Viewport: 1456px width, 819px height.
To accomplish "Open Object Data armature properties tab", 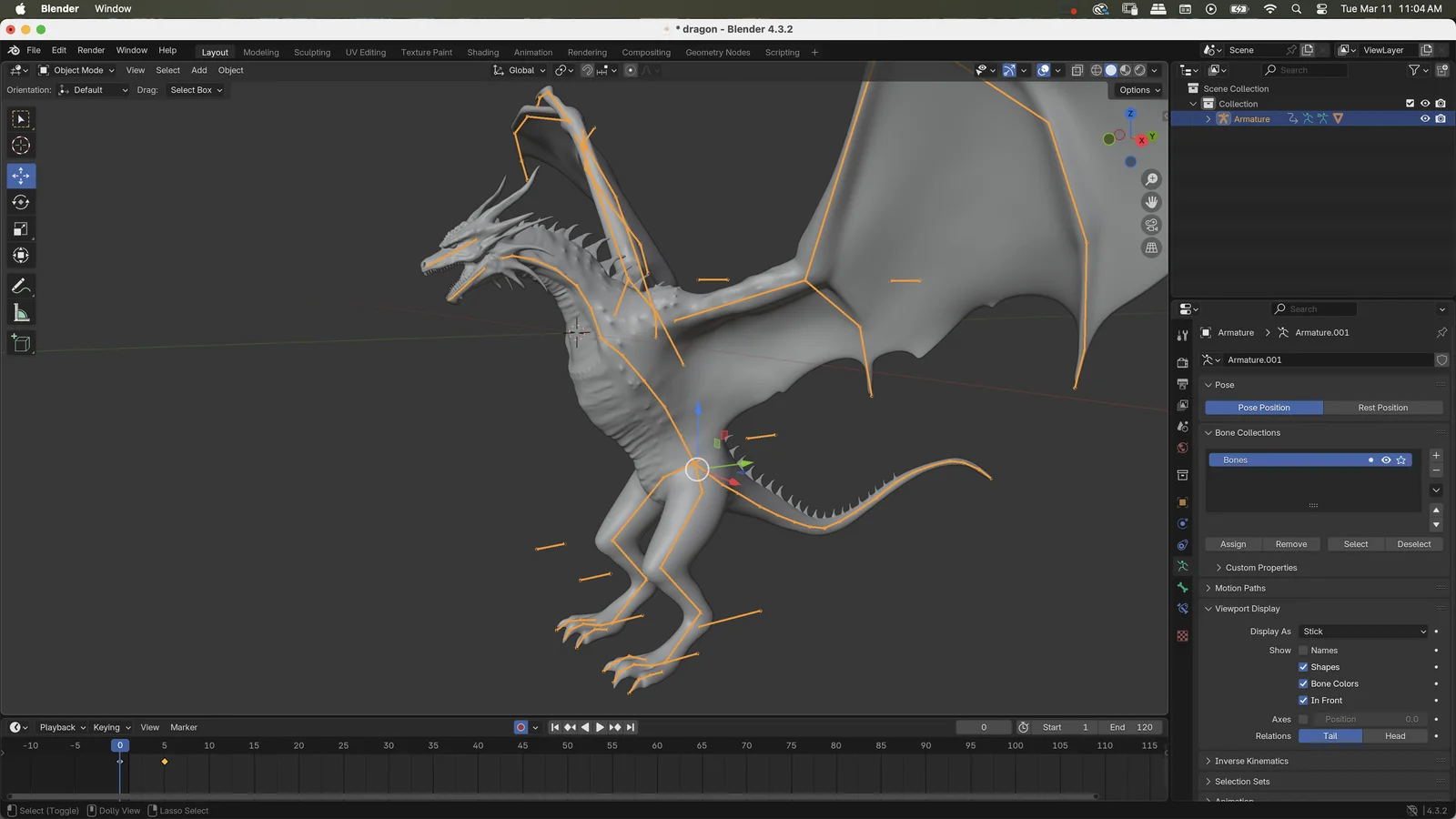I will 1182,566.
